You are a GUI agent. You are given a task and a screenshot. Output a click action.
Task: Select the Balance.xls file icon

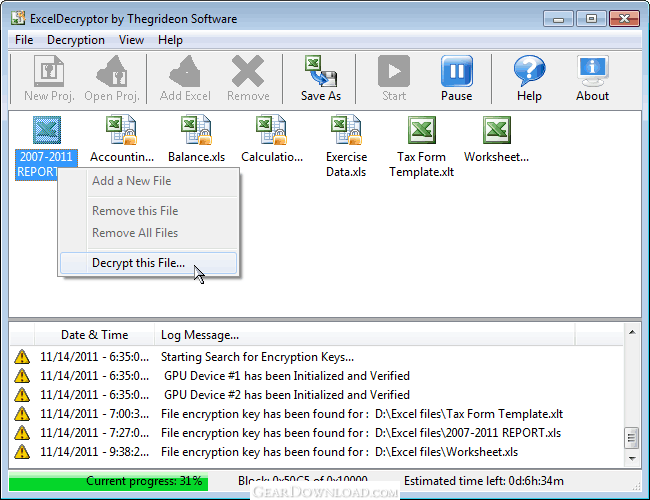196,130
